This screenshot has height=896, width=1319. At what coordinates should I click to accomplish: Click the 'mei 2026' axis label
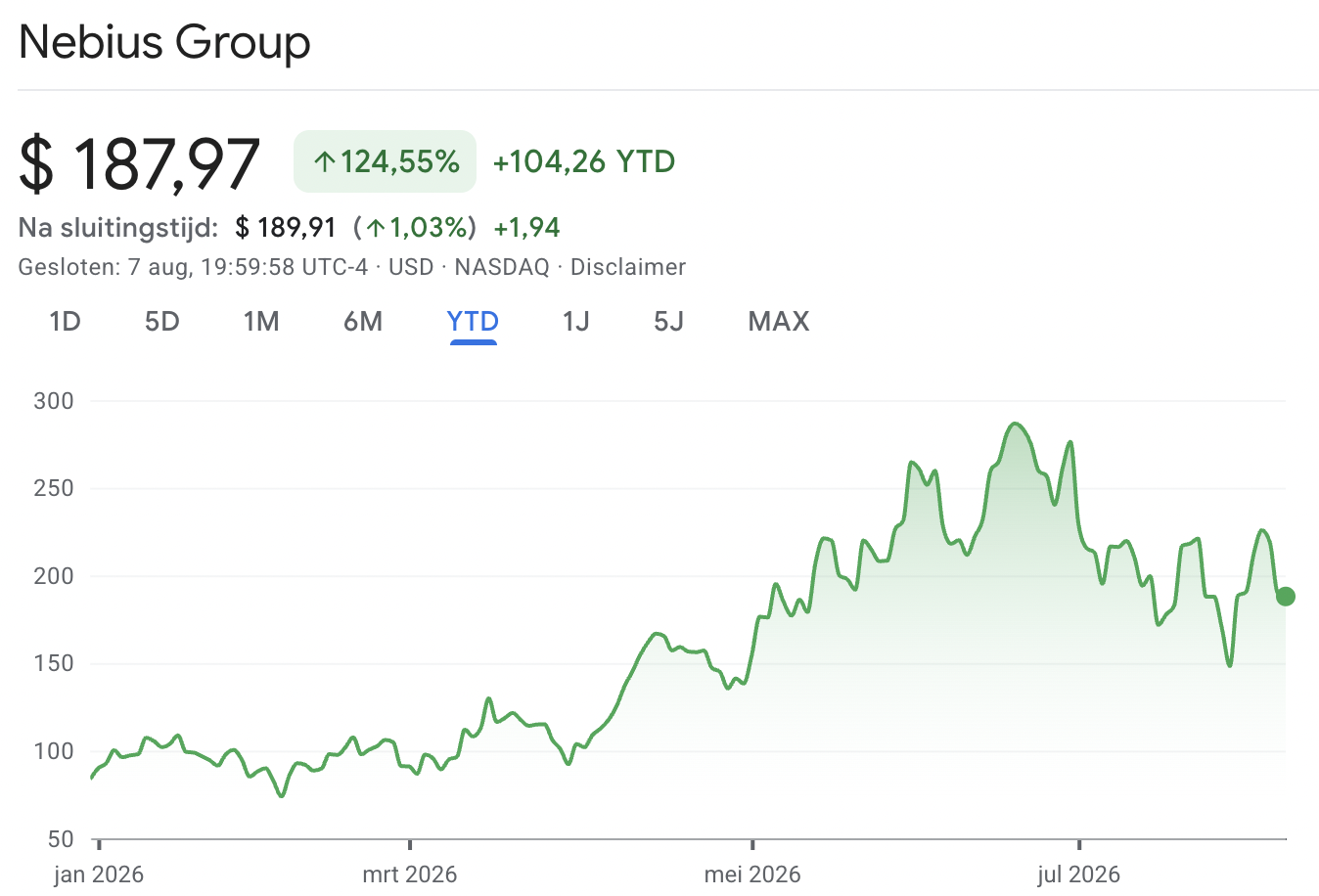pyautogui.click(x=752, y=874)
